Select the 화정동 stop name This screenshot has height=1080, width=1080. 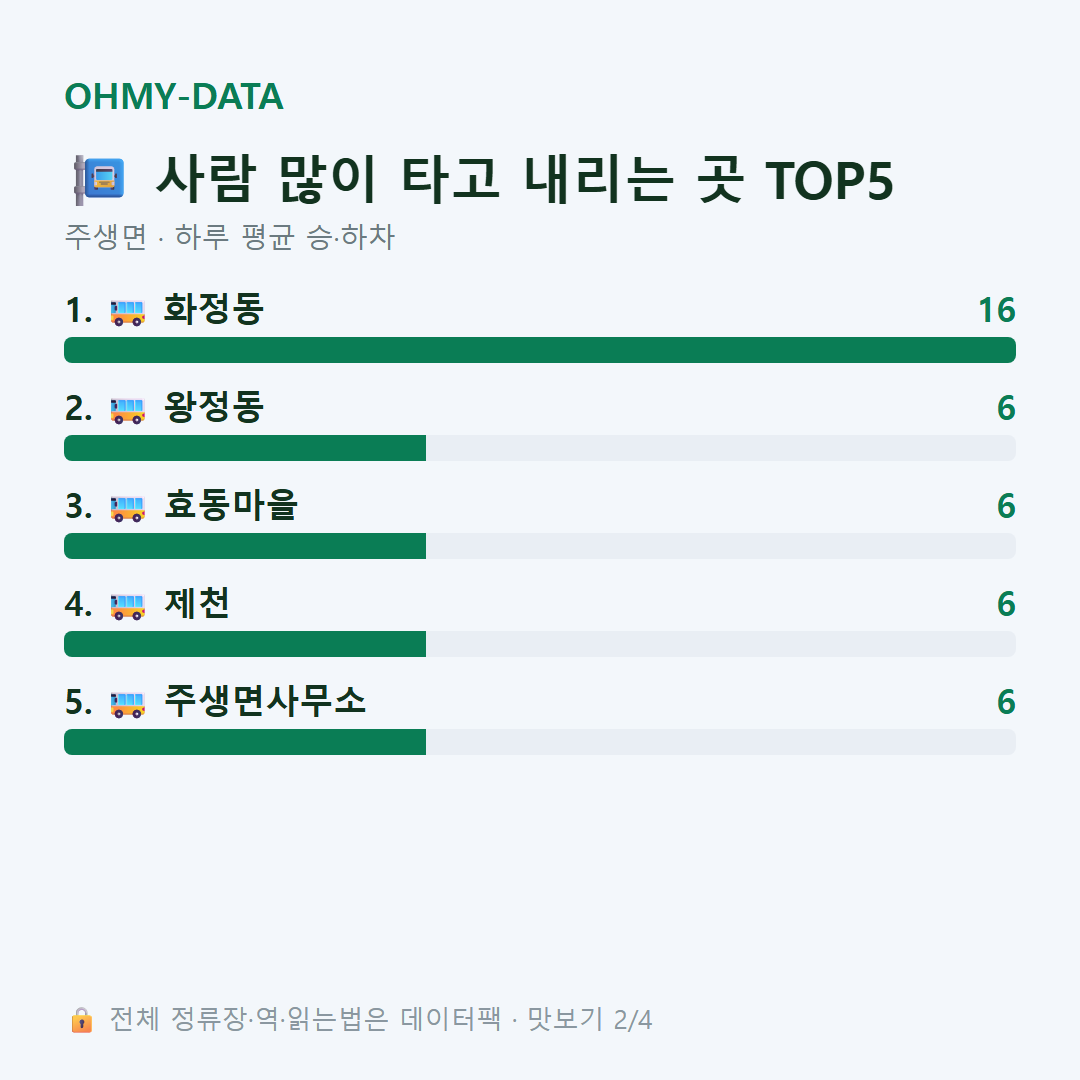tap(214, 309)
